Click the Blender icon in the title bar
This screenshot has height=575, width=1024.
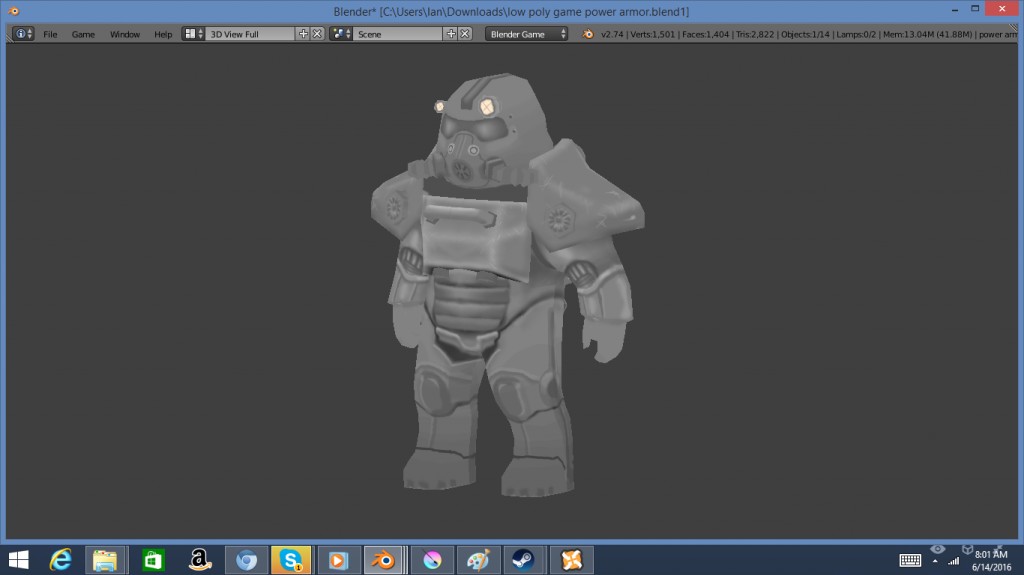point(13,11)
